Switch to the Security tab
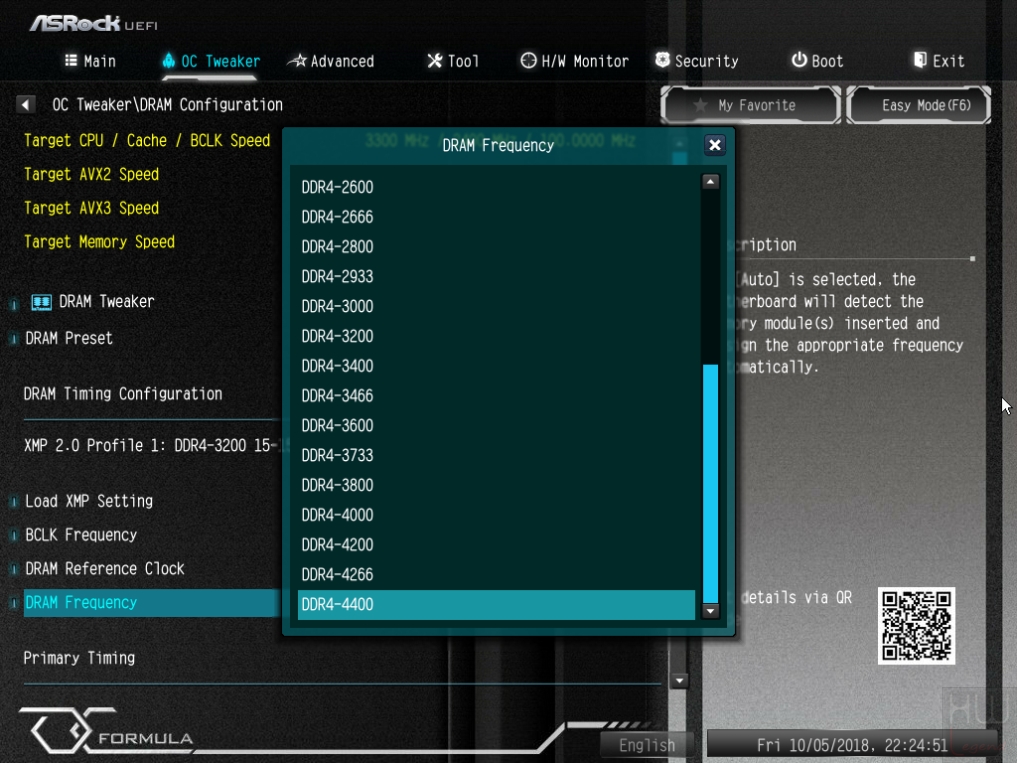Image resolution: width=1017 pixels, height=763 pixels. (x=697, y=61)
